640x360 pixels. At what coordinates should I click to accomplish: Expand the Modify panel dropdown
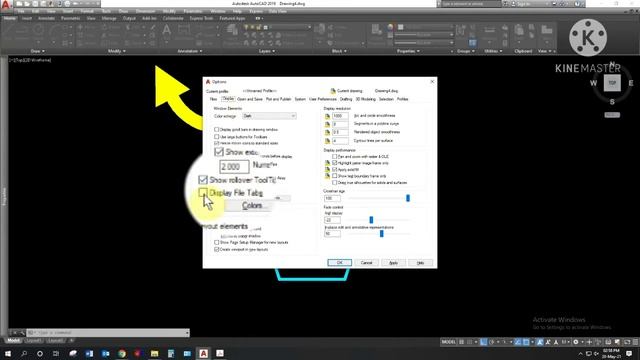pos(117,51)
